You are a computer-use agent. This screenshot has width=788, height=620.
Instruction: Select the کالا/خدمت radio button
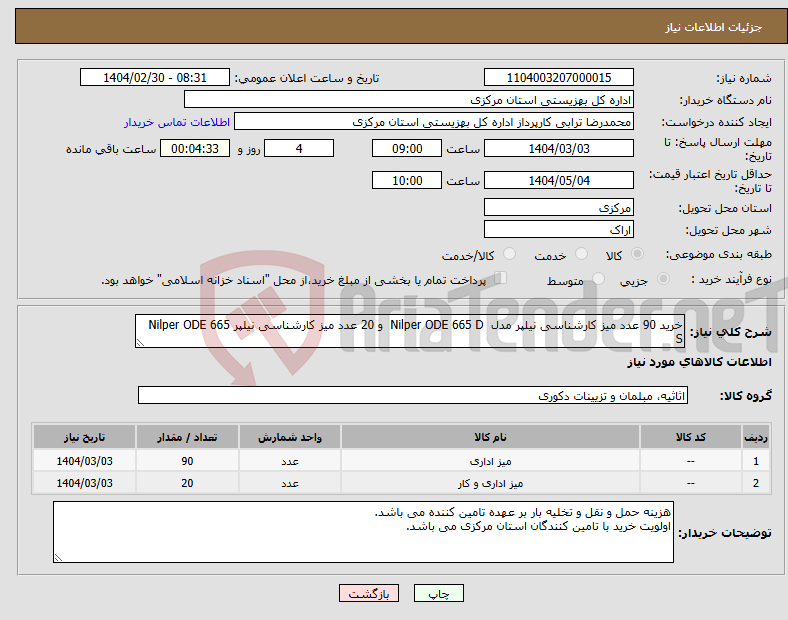510,254
